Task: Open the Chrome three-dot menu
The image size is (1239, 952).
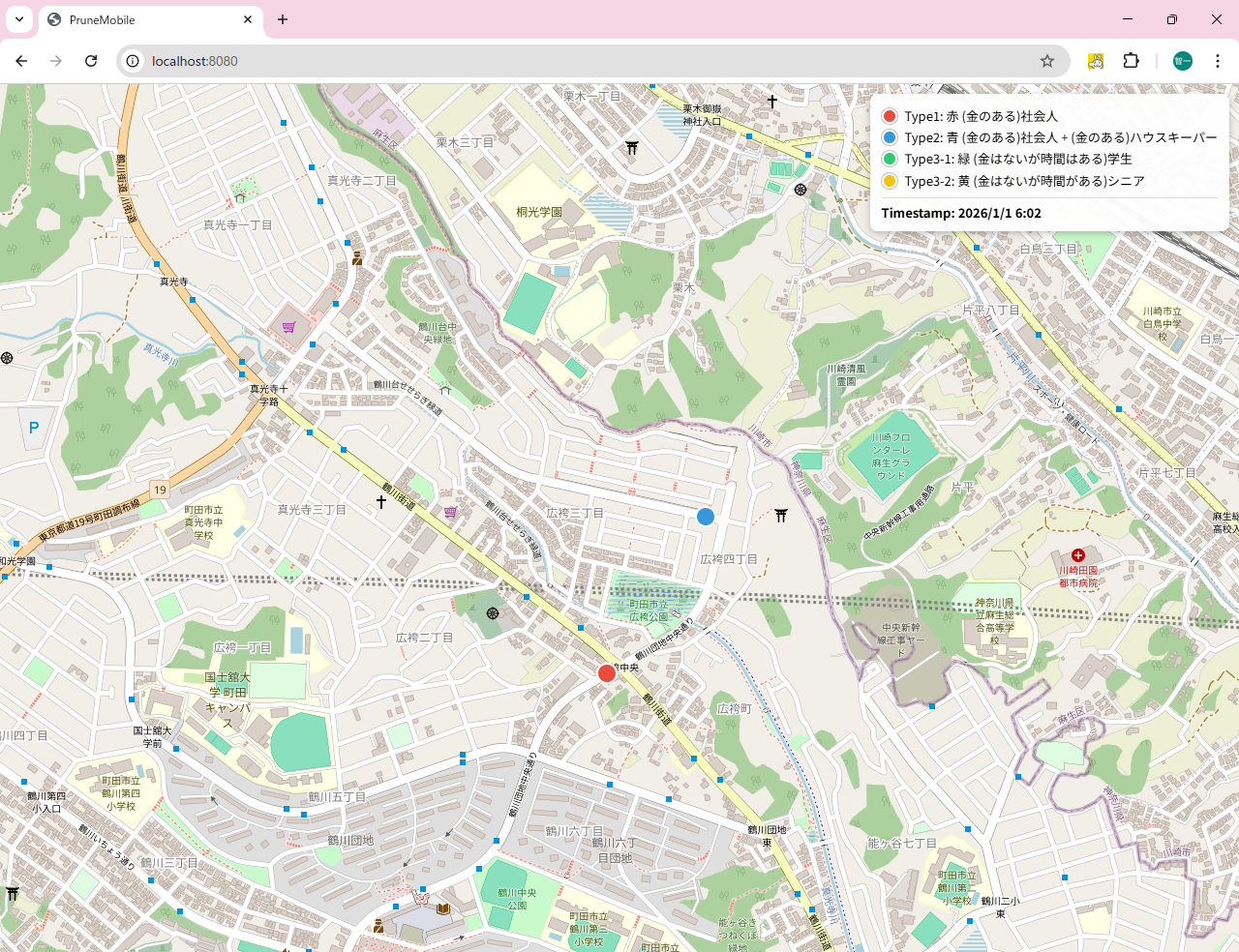Action: (x=1218, y=61)
